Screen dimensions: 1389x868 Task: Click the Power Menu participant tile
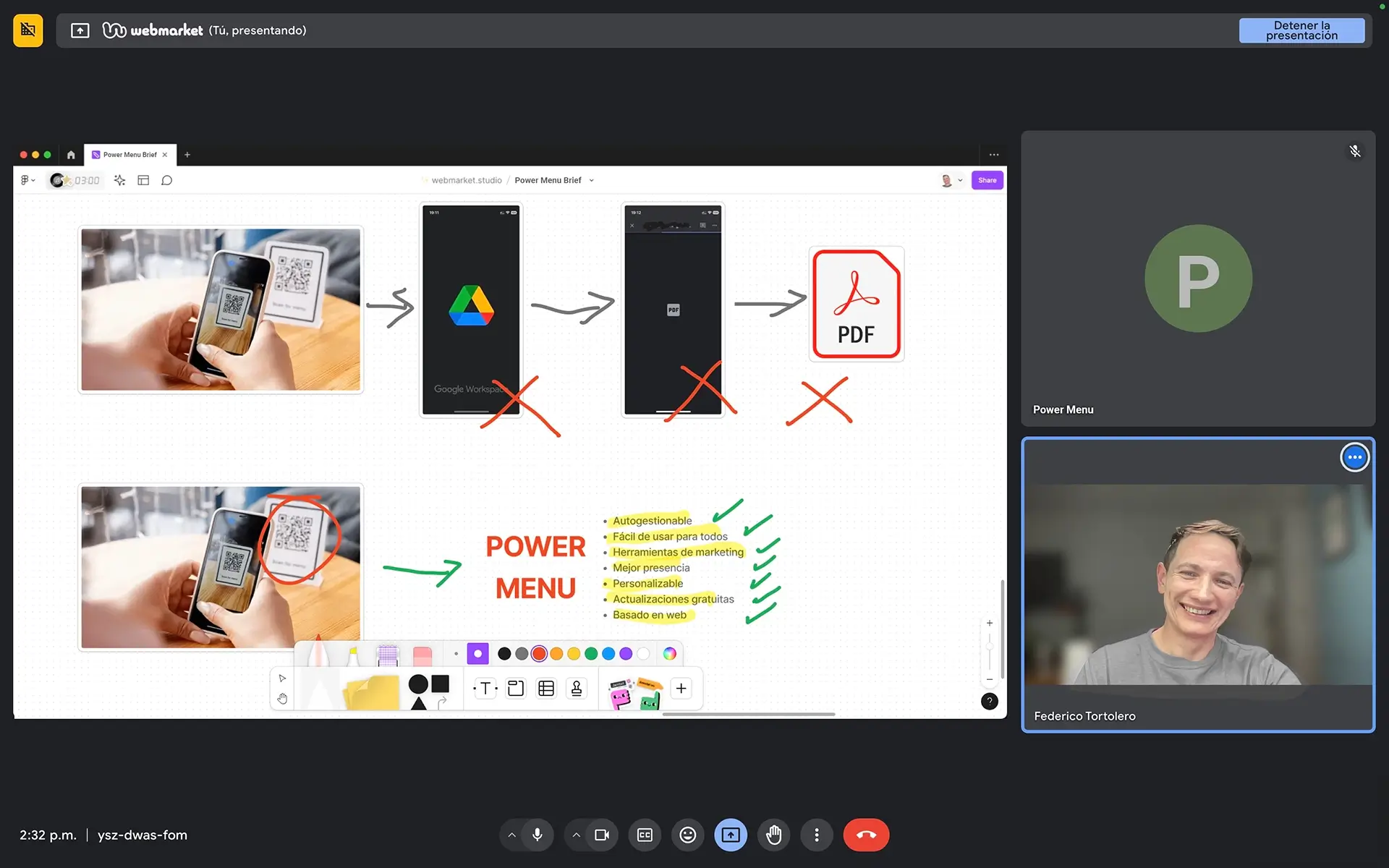[x=1198, y=278]
